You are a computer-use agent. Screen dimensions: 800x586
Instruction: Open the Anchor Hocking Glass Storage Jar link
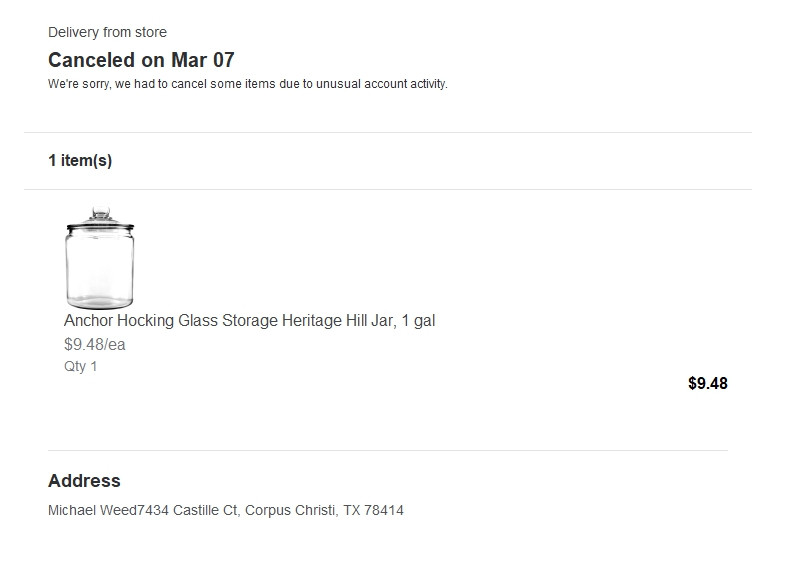249,321
